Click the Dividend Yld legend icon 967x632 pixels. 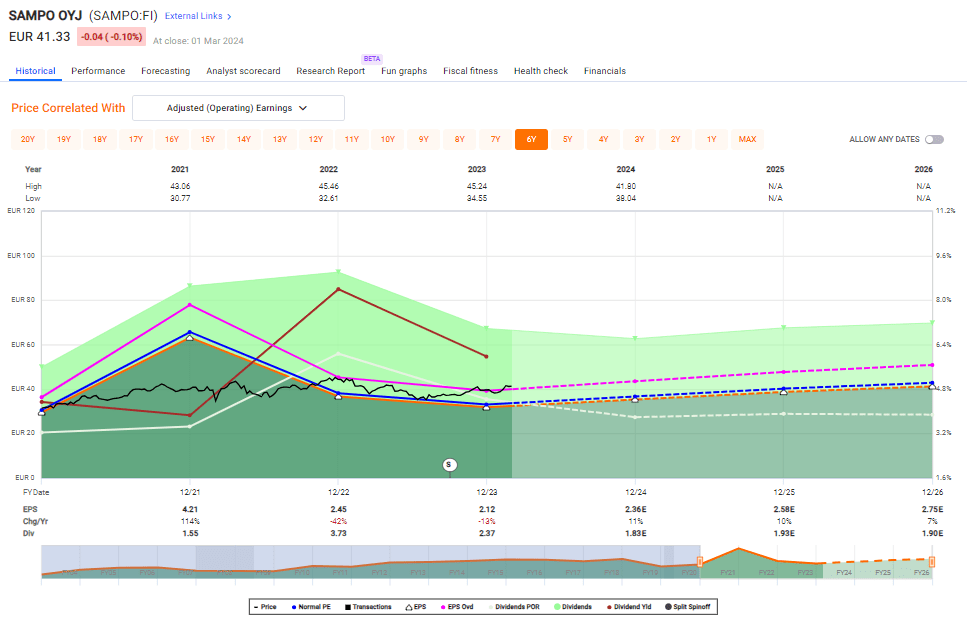(x=607, y=606)
